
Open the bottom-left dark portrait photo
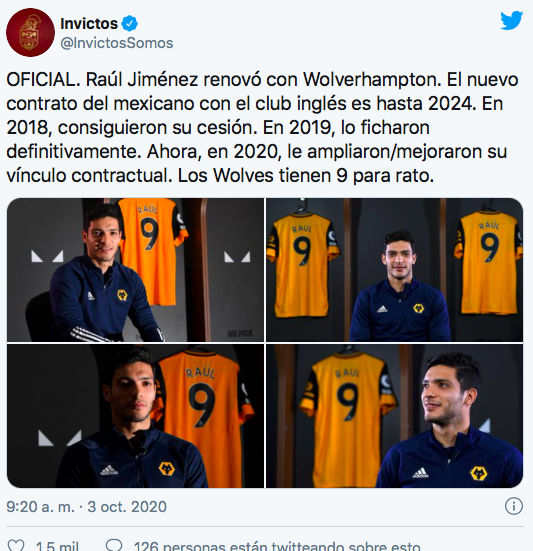(x=135, y=416)
